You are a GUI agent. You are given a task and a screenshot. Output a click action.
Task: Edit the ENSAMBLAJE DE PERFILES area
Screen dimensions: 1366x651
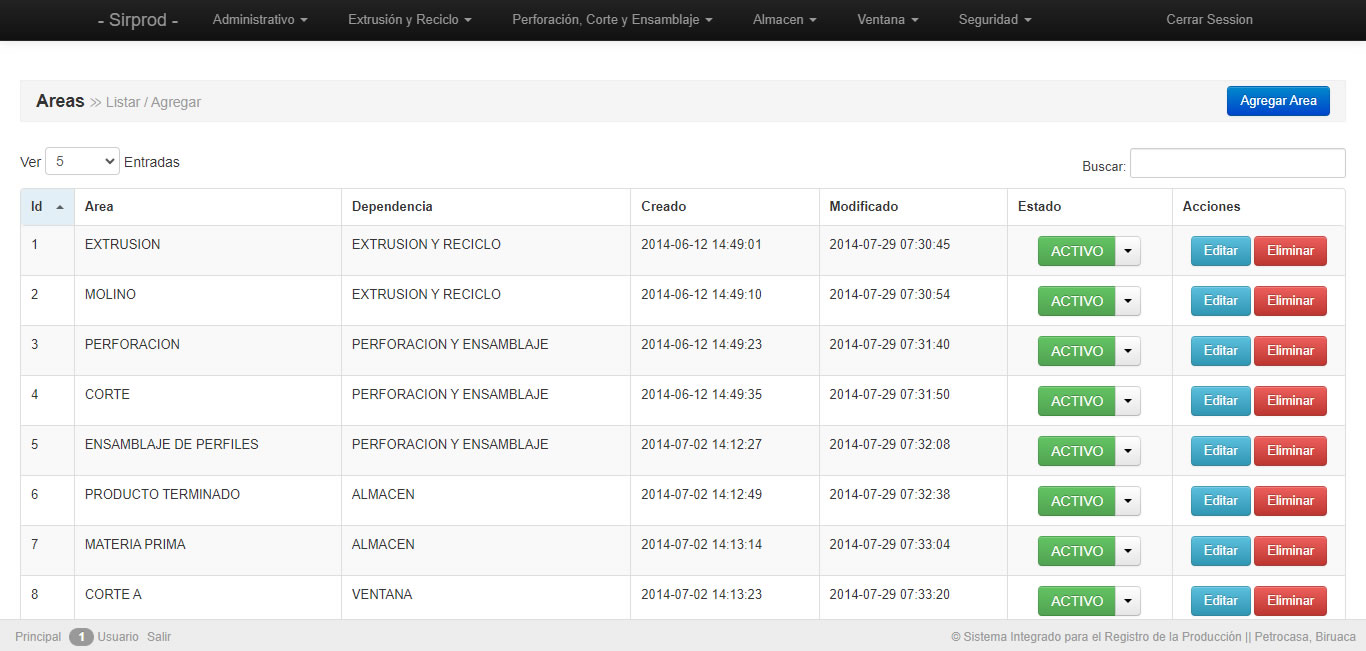click(1220, 451)
